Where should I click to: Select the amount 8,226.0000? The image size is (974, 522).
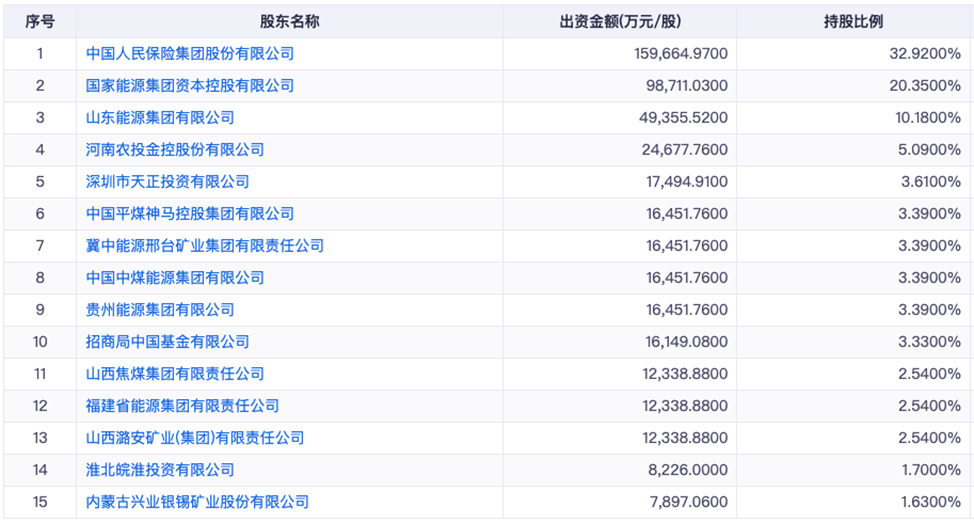pos(688,470)
